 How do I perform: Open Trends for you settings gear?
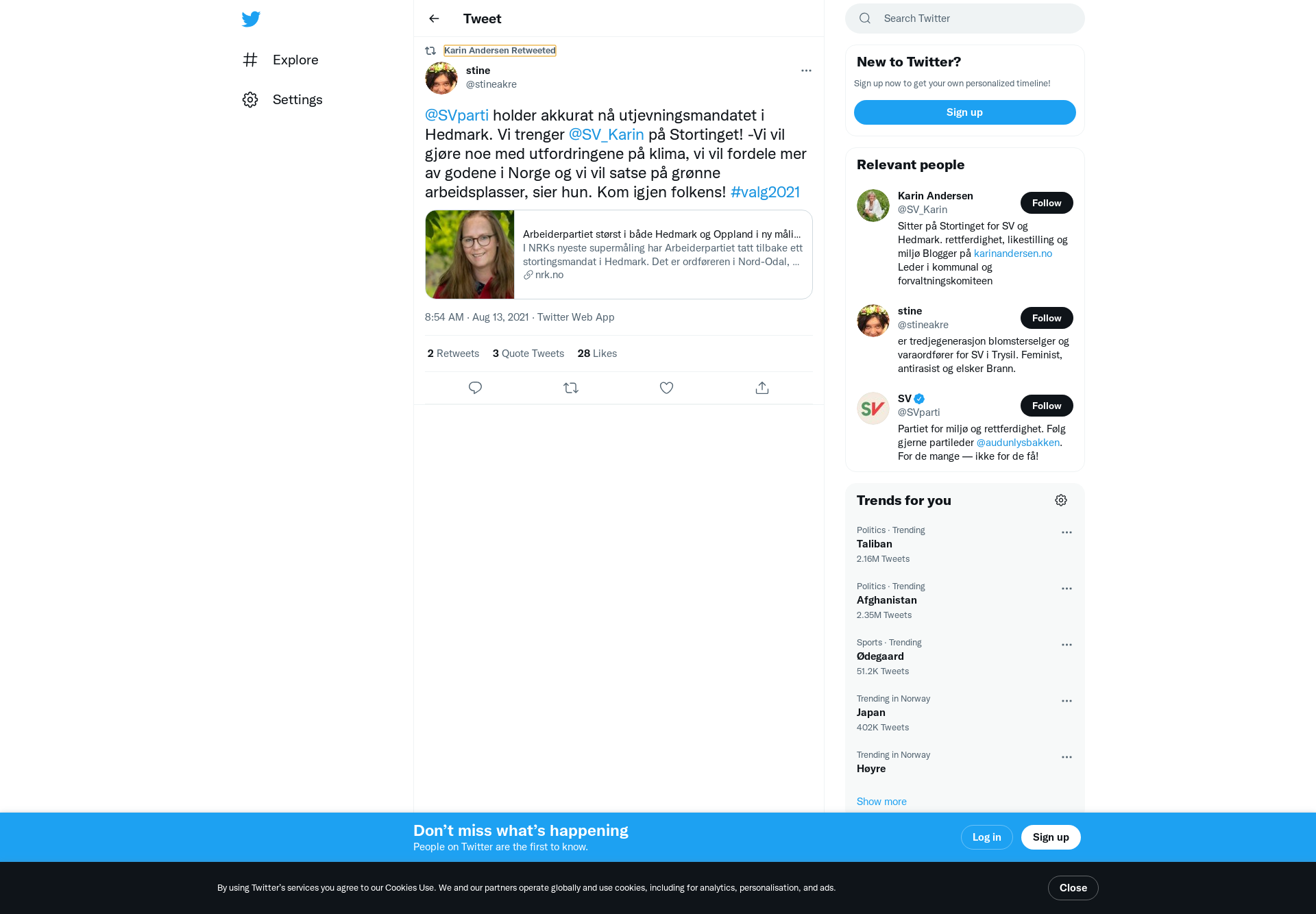pos(1061,500)
